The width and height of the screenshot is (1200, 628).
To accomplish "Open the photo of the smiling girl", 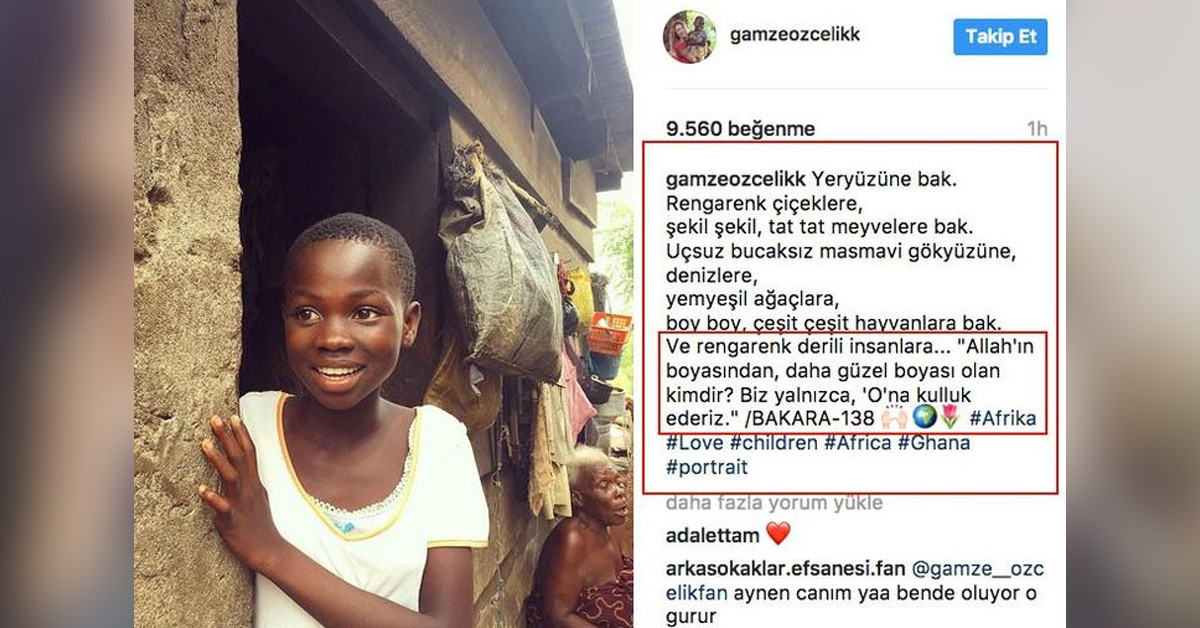I will [384, 314].
